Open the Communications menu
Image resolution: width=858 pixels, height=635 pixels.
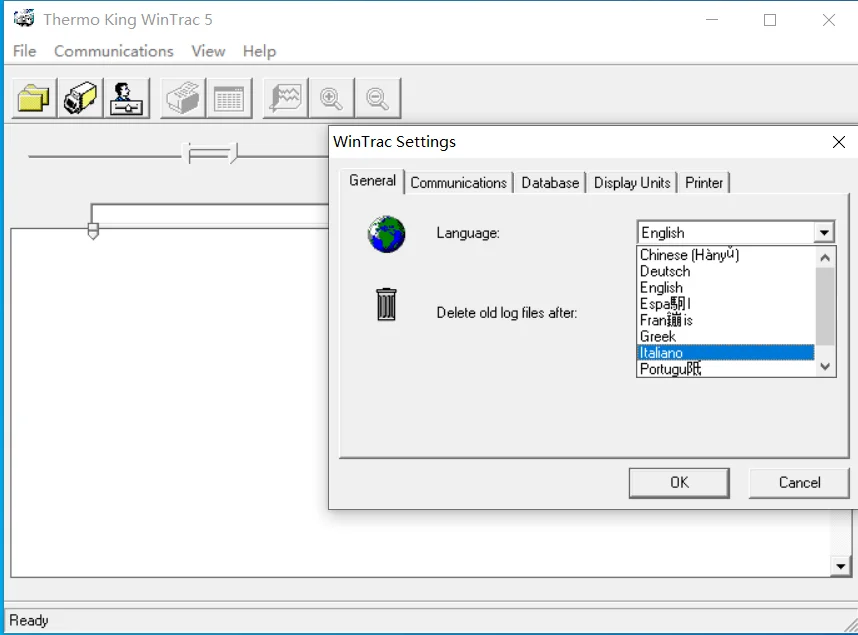tap(114, 51)
